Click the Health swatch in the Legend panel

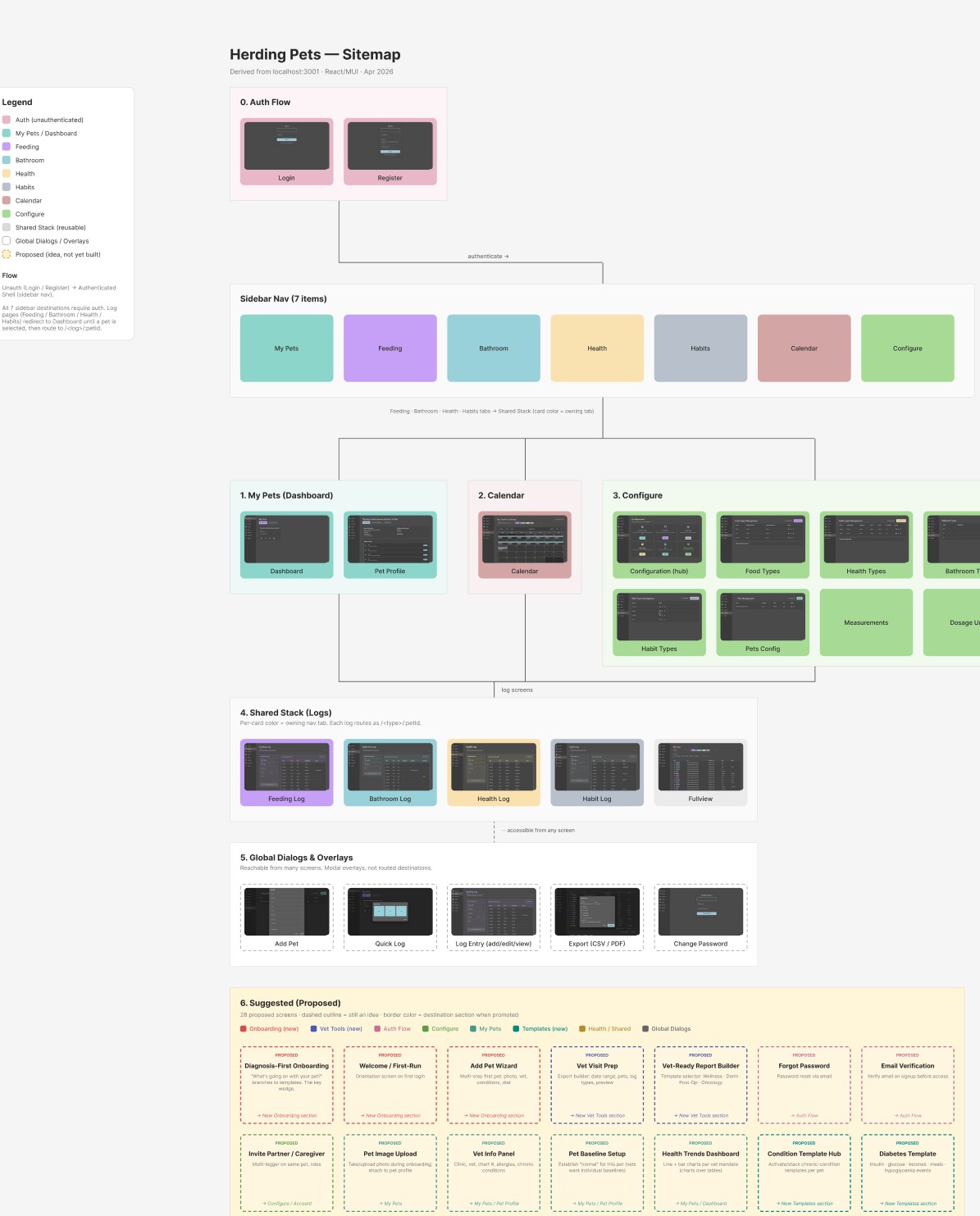click(7, 174)
